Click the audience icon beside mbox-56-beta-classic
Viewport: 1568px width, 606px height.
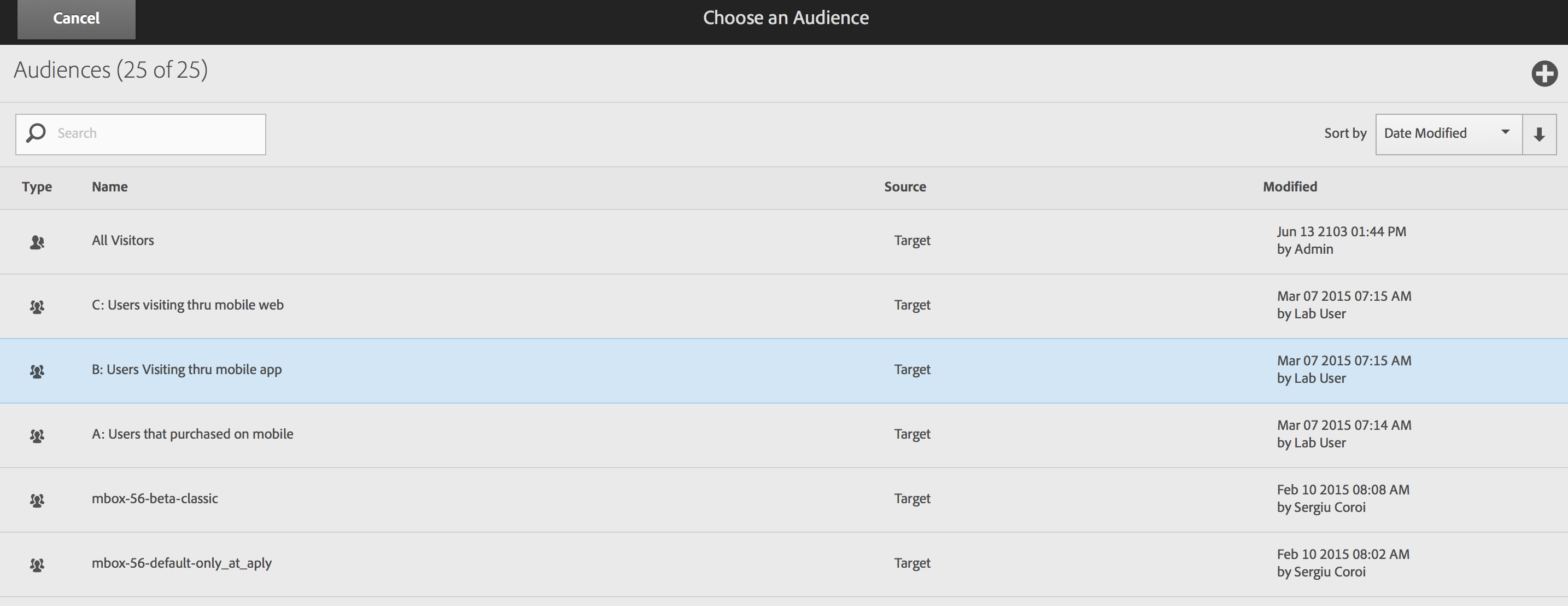point(37,500)
